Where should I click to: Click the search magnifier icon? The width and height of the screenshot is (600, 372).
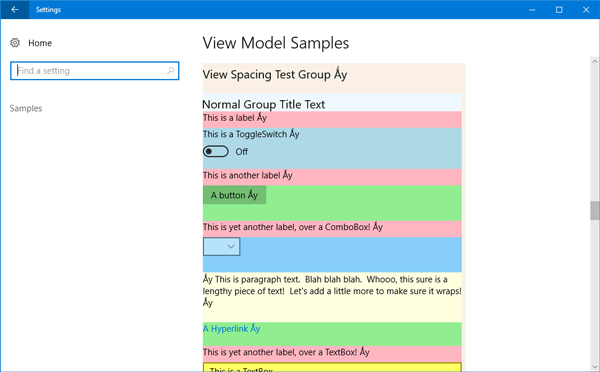(171, 70)
